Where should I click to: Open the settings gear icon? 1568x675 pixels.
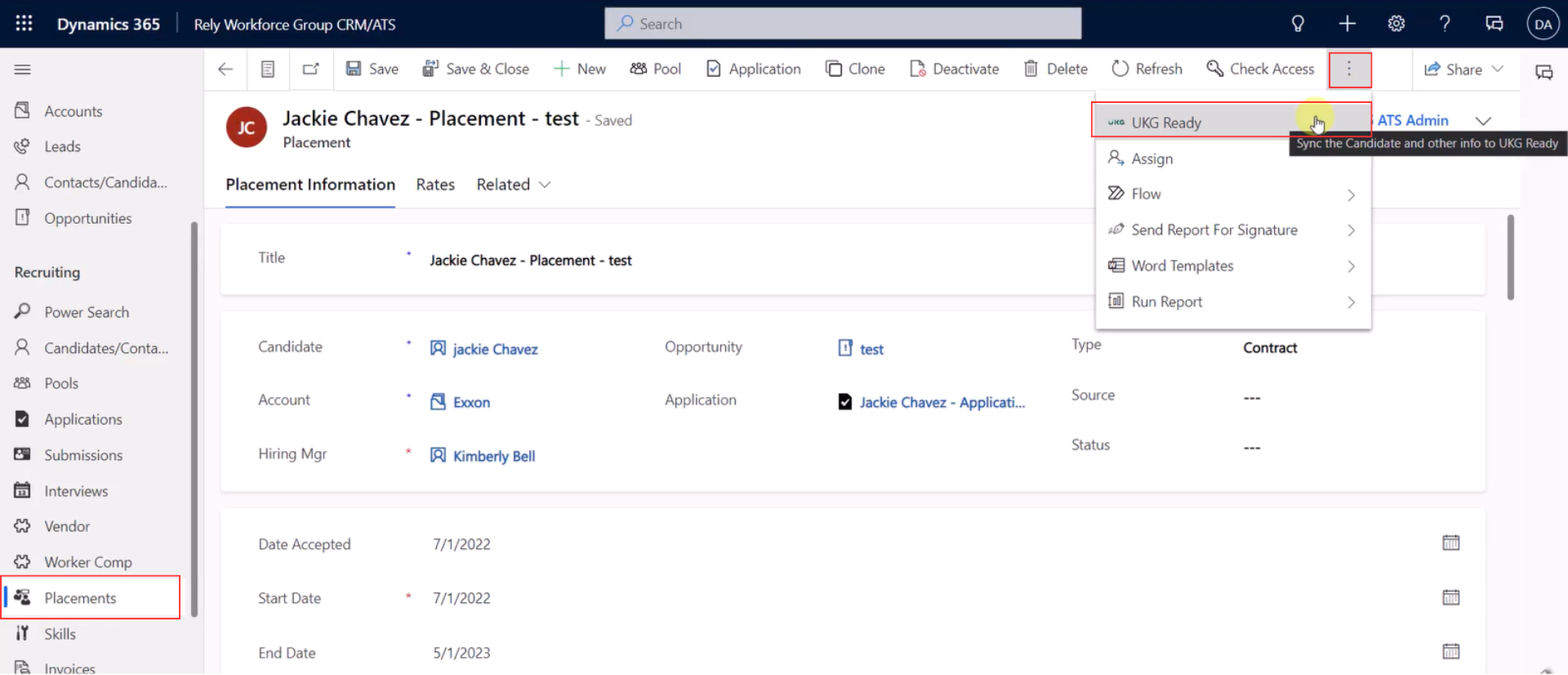point(1396,24)
